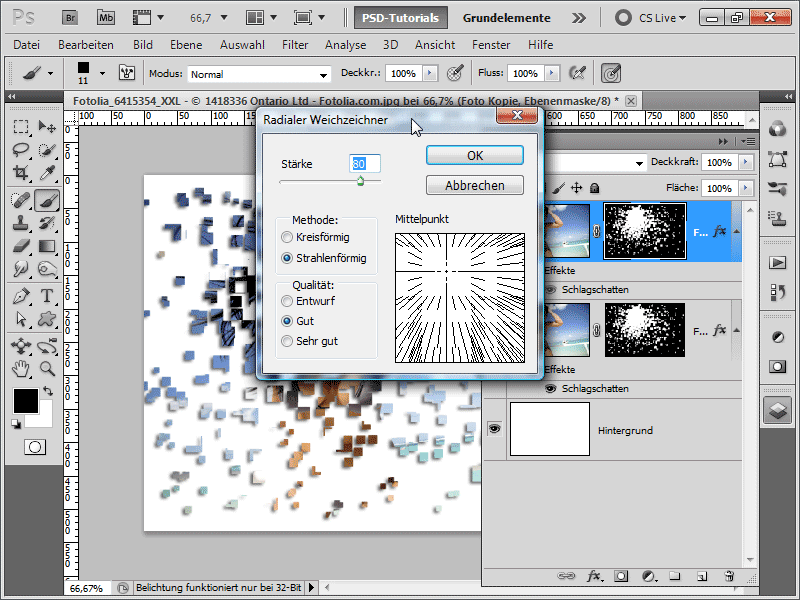The image size is (800, 600).
Task: Switch to Grundelemente workspace
Action: point(507,18)
